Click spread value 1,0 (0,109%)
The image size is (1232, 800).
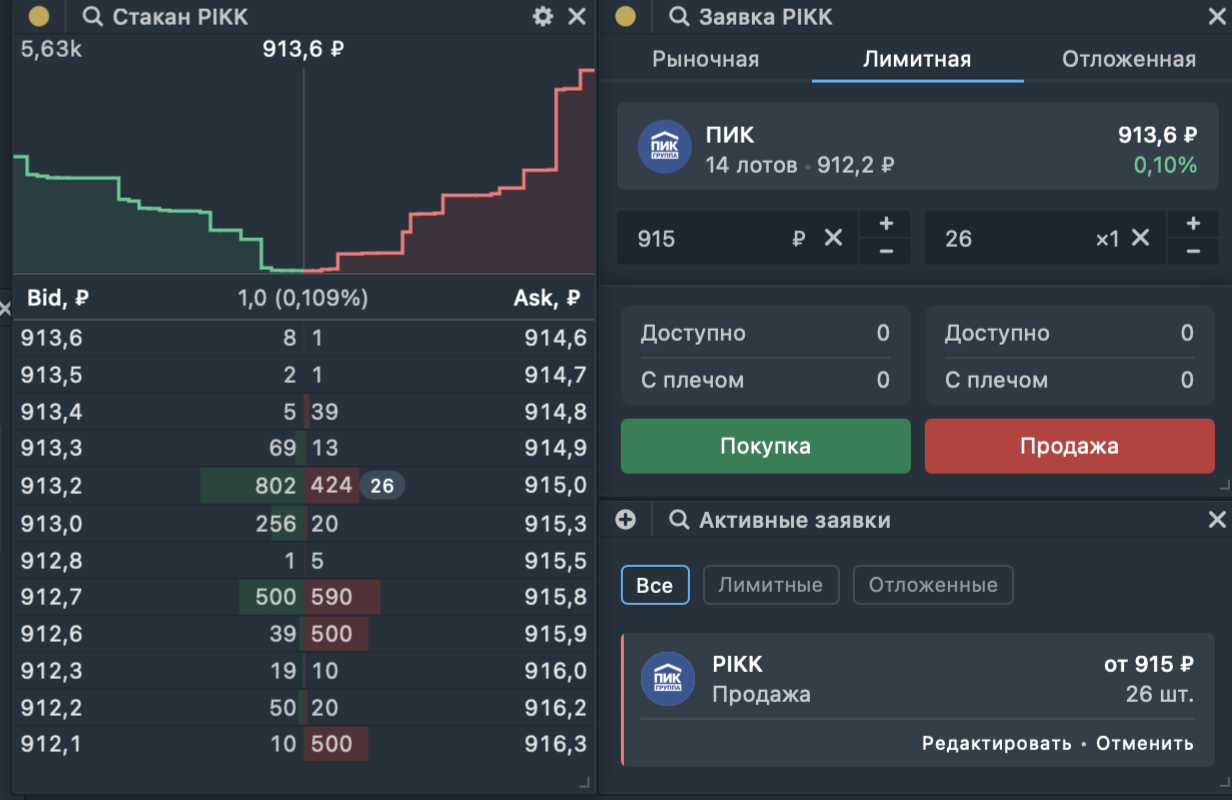303,297
